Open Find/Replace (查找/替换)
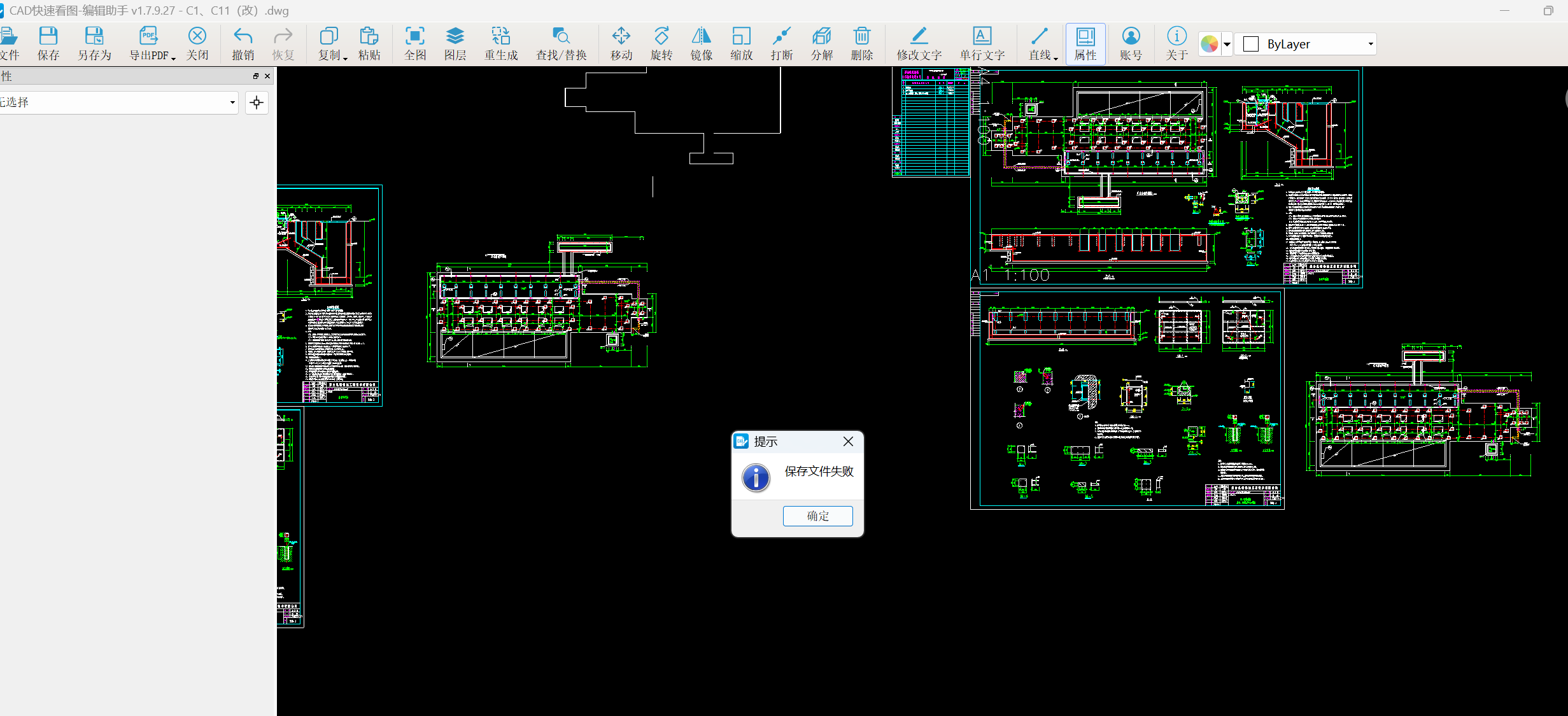The height and width of the screenshot is (716, 1568). click(561, 43)
